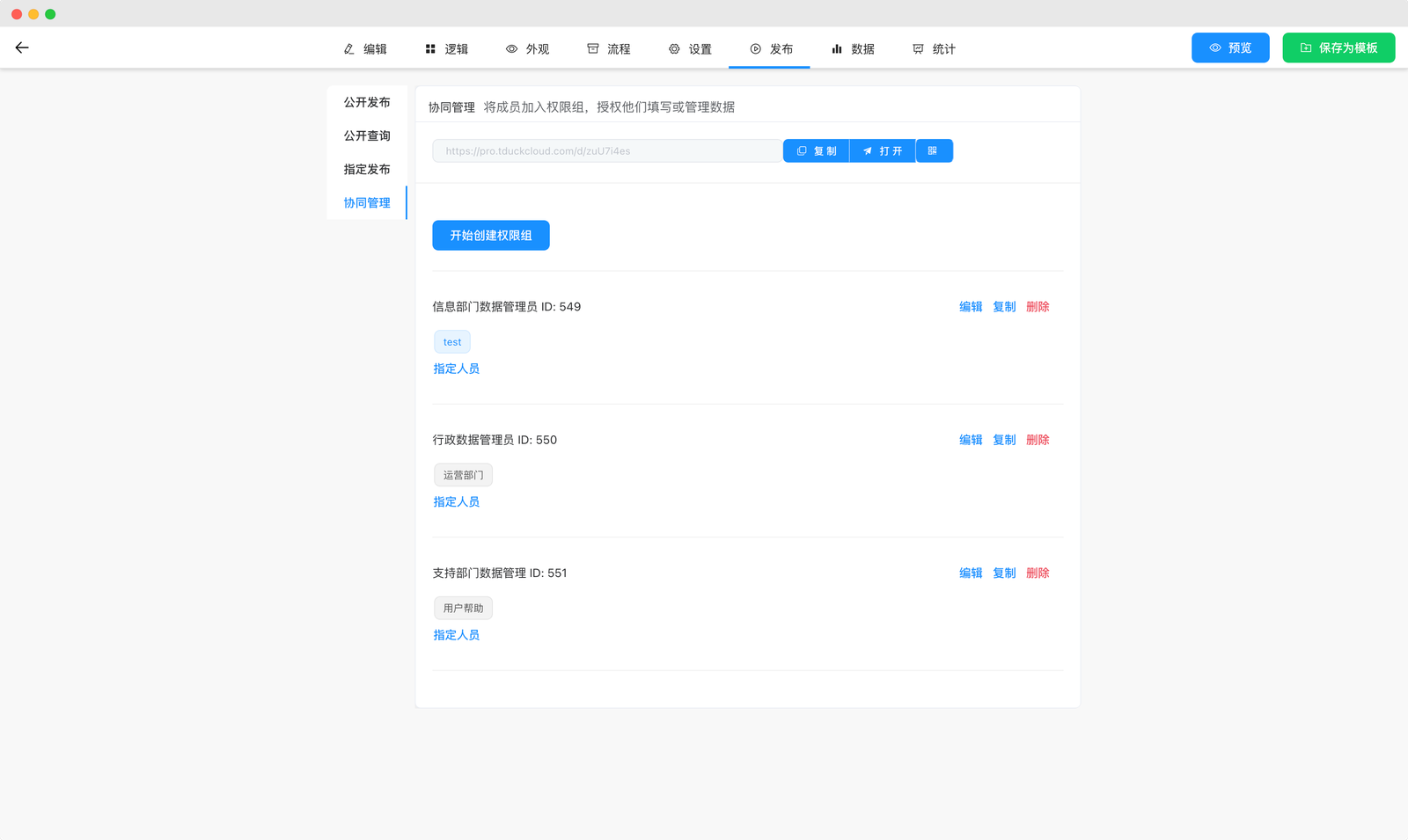The width and height of the screenshot is (1408, 840).
Task: Switch to the 统计 tab
Action: tap(934, 49)
